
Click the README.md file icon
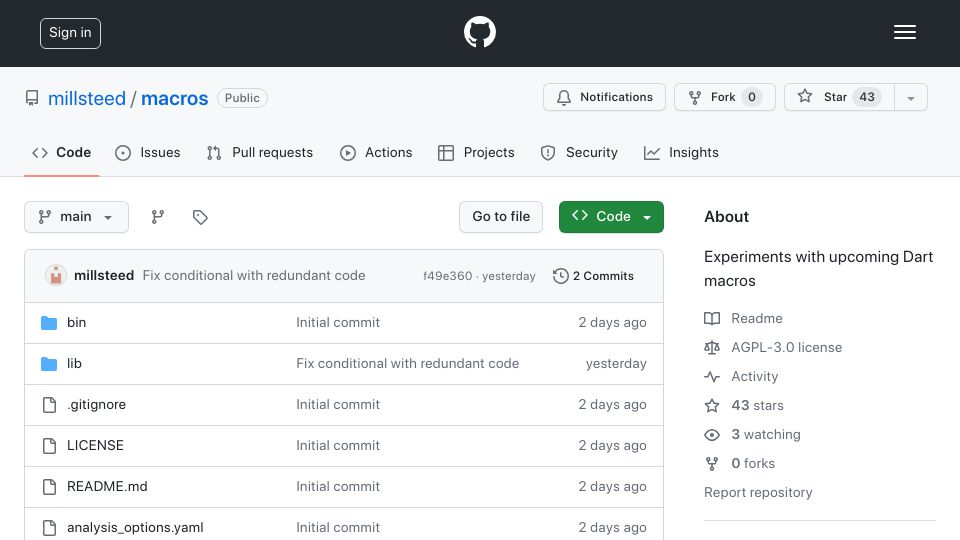[x=50, y=487]
